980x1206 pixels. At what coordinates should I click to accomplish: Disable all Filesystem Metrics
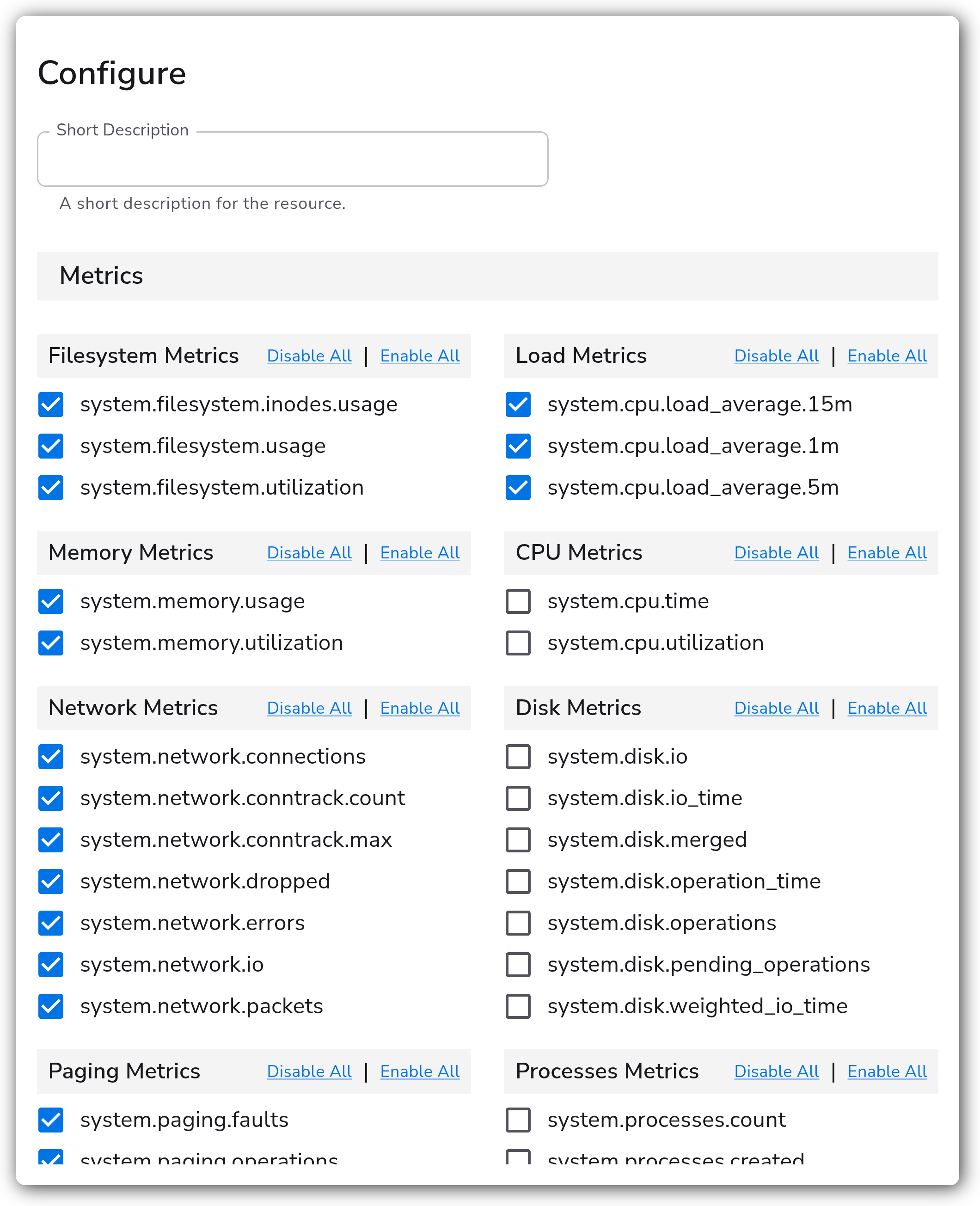click(x=309, y=356)
